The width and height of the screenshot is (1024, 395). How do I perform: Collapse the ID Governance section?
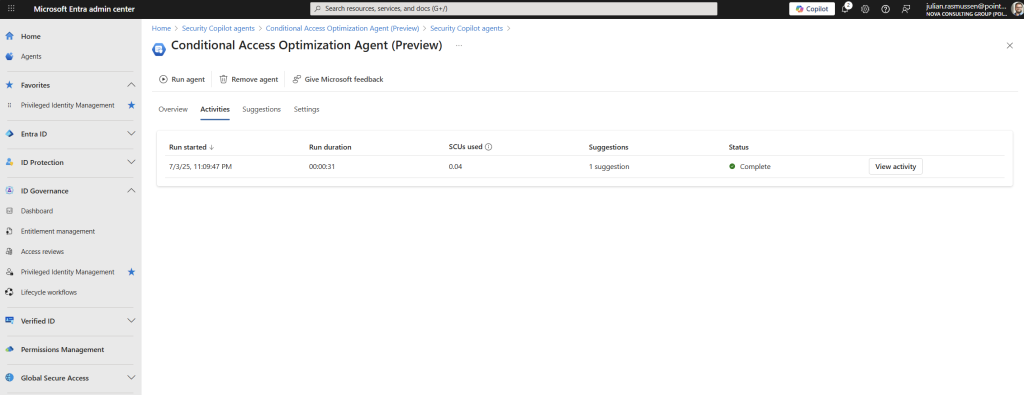click(131, 191)
